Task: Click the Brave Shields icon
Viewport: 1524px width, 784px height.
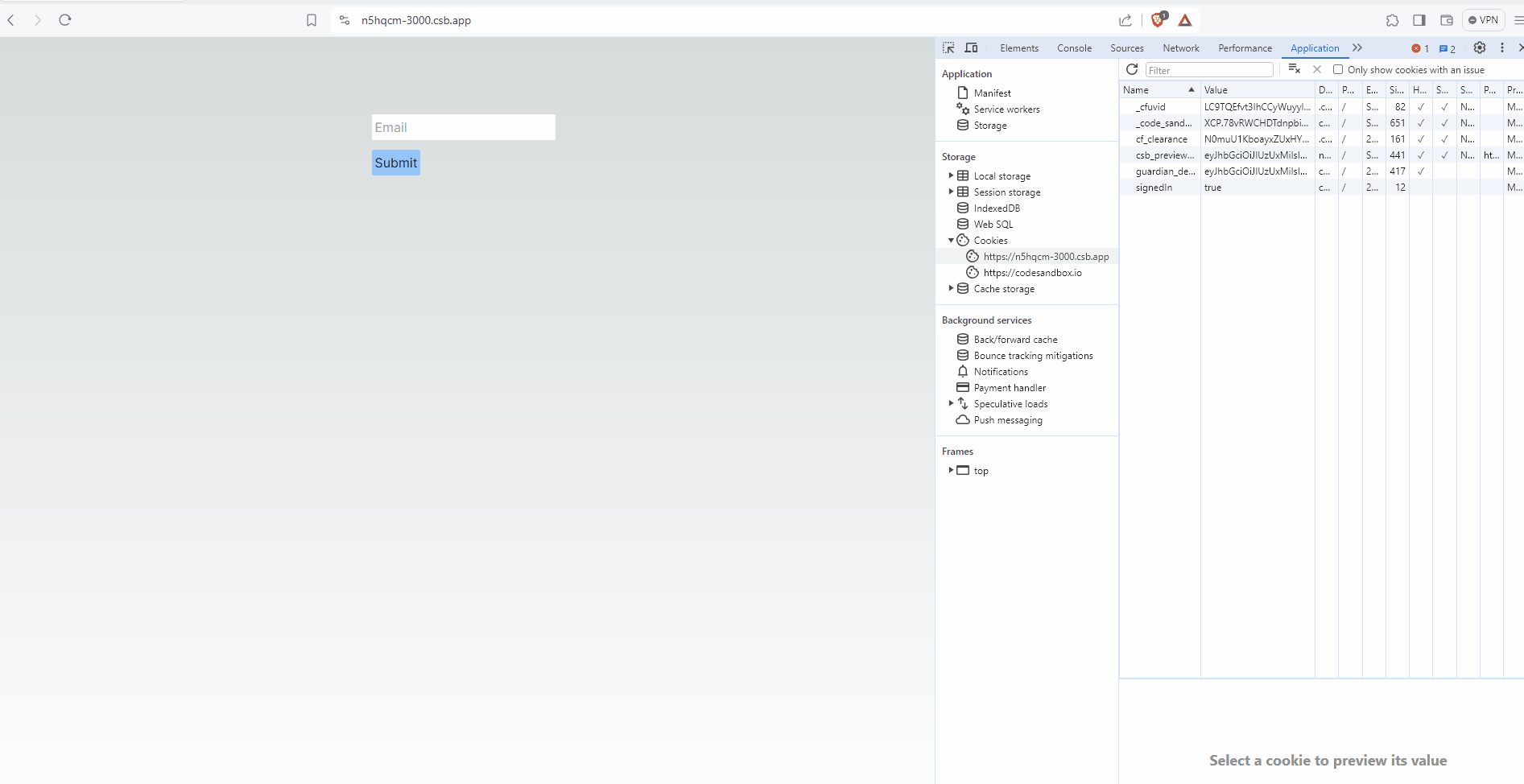Action: (x=1158, y=20)
